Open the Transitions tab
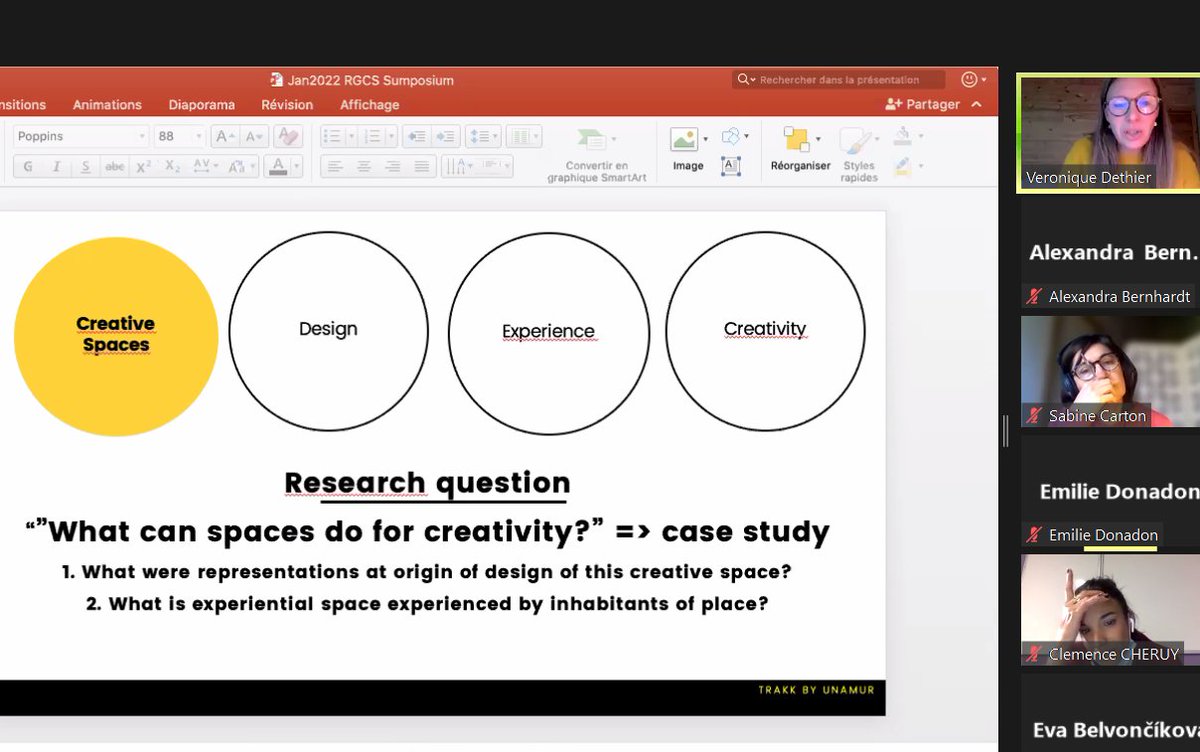 (22, 104)
